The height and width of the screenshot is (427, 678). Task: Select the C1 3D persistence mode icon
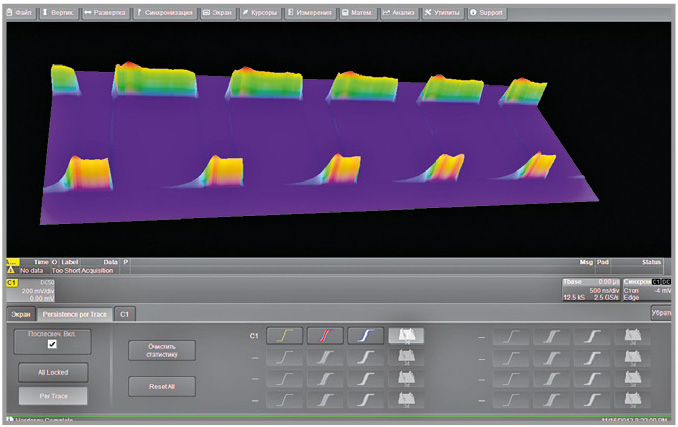pyautogui.click(x=405, y=337)
